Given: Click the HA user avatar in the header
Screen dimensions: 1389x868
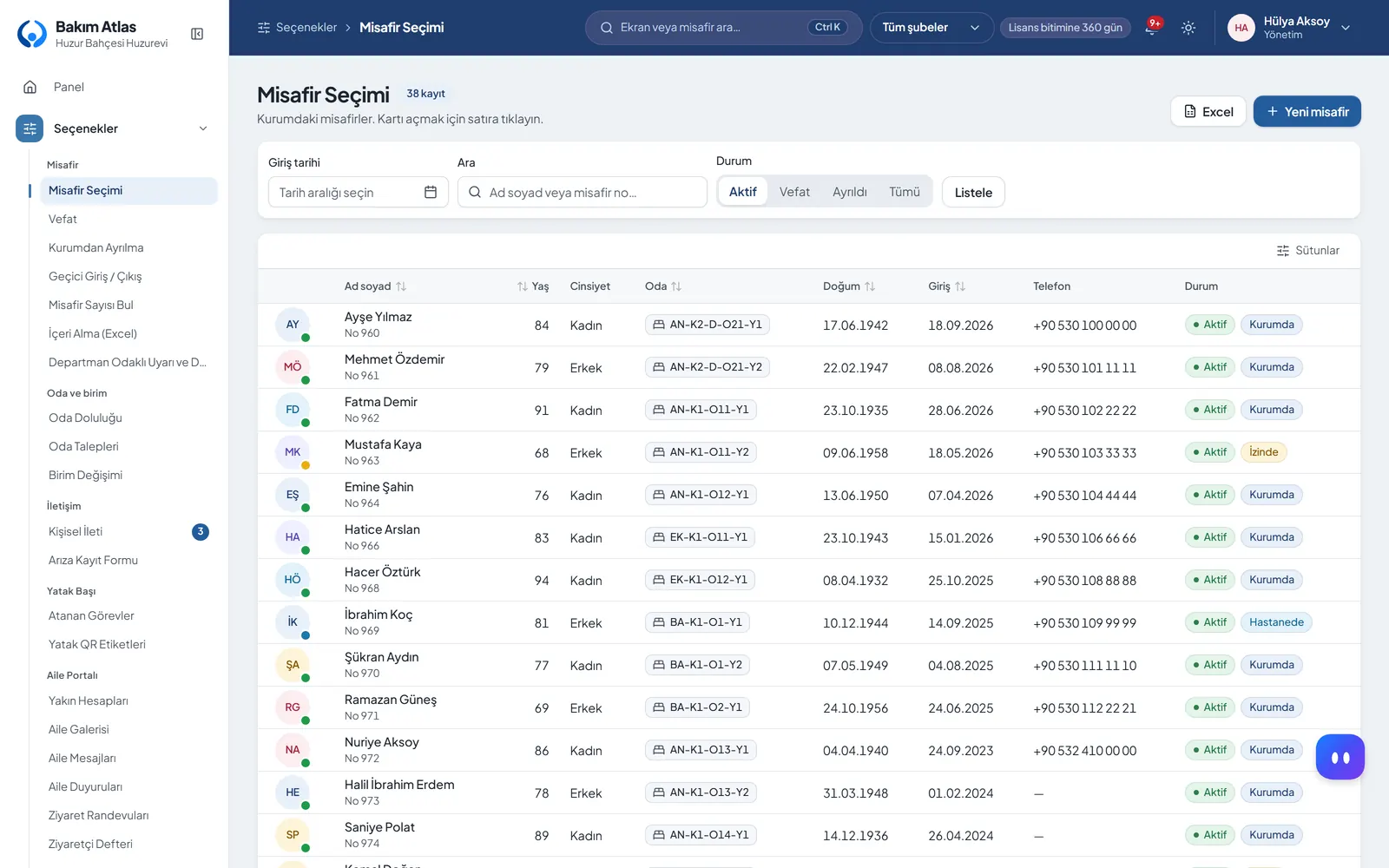Looking at the screenshot, I should pos(1241,28).
